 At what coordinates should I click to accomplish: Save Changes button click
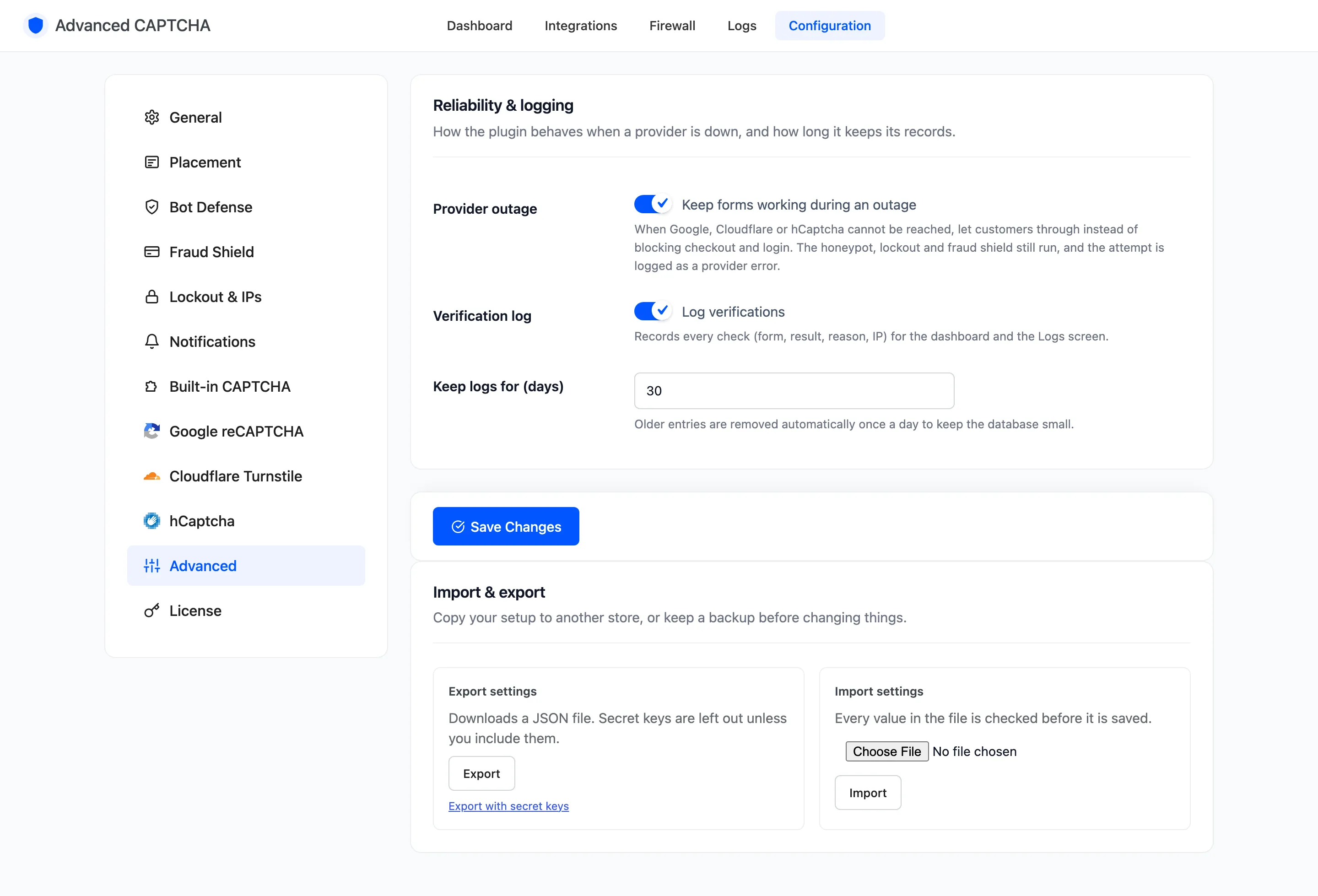tap(506, 526)
